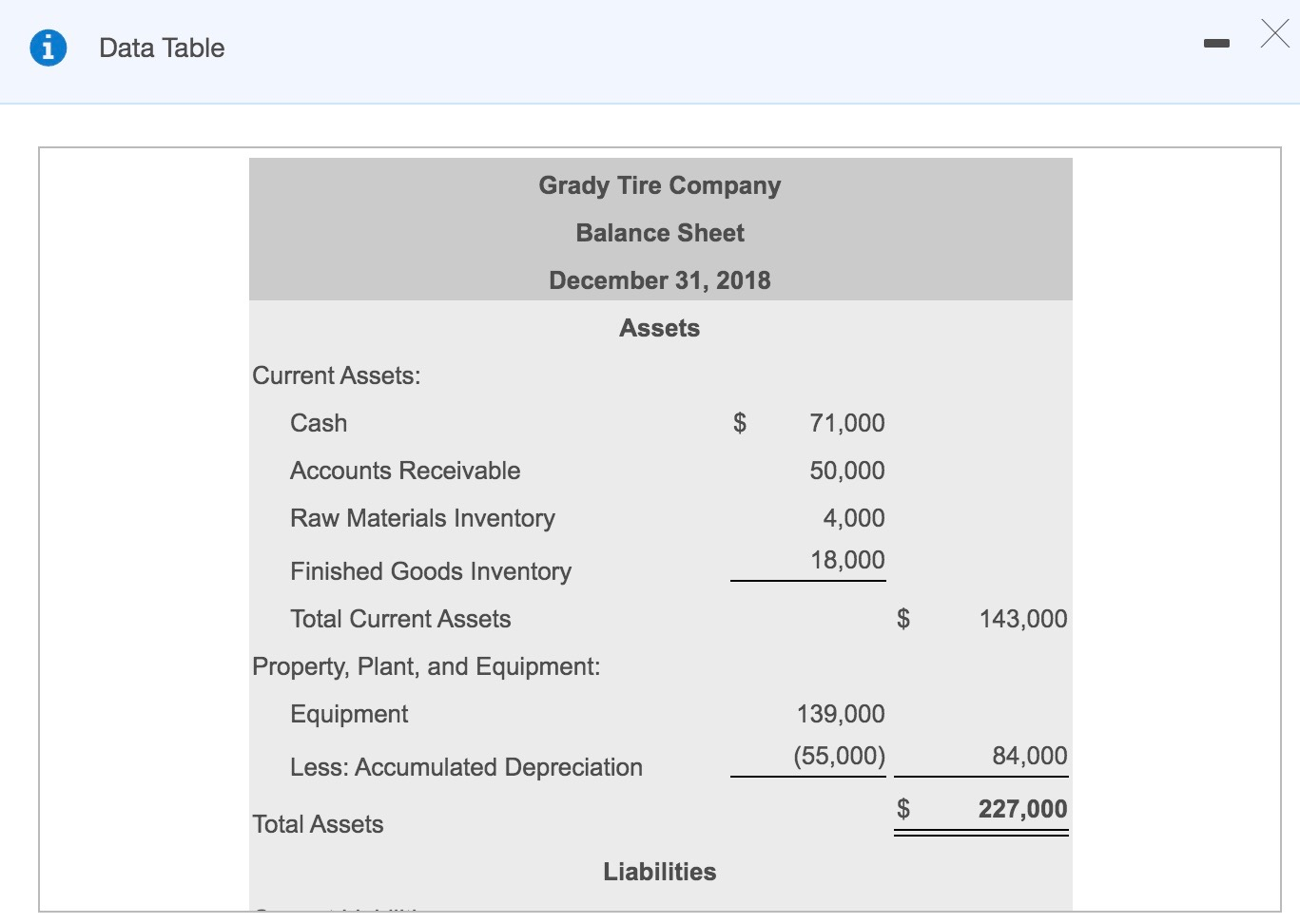The width and height of the screenshot is (1300, 924).
Task: Select the 84,000 net equipment figure
Action: click(x=1022, y=756)
